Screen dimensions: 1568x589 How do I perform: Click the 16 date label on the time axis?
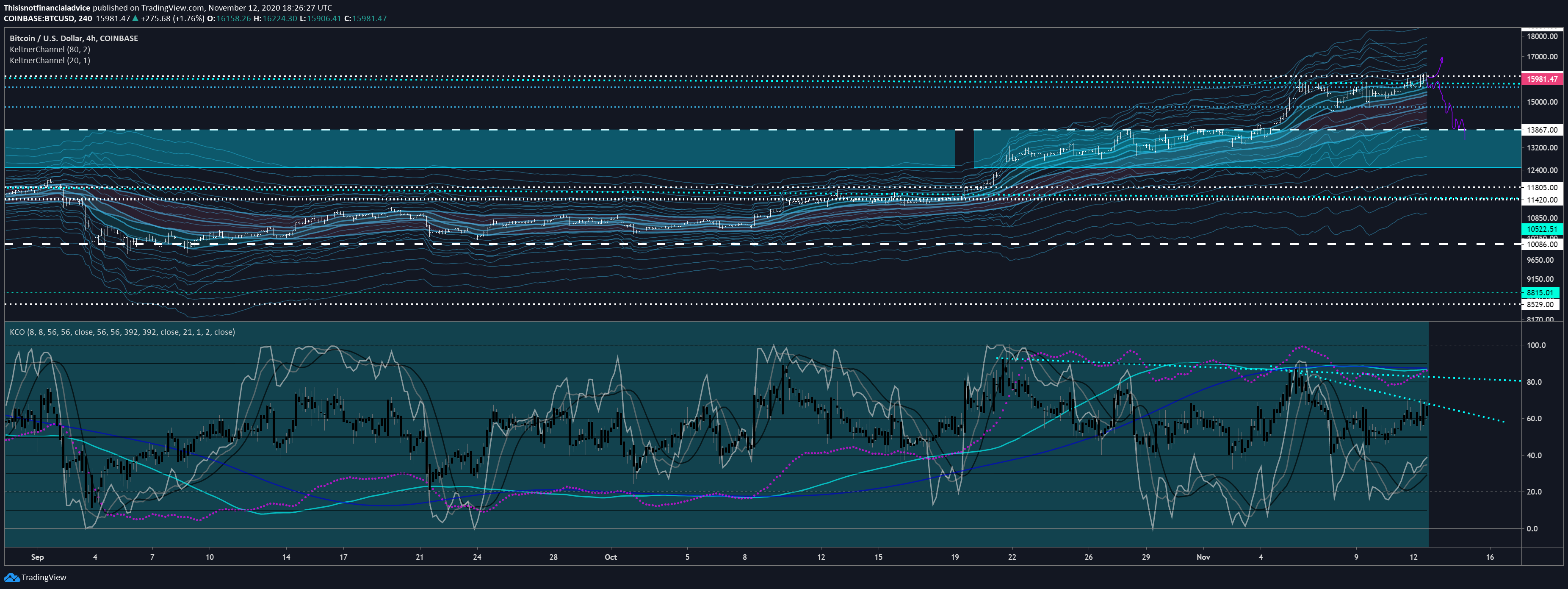pyautogui.click(x=1490, y=557)
